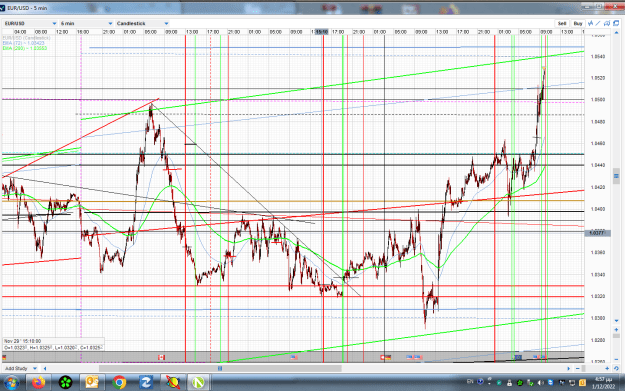Open the green N trading app in taskbar
This screenshot has width=625, height=391.
point(198,383)
